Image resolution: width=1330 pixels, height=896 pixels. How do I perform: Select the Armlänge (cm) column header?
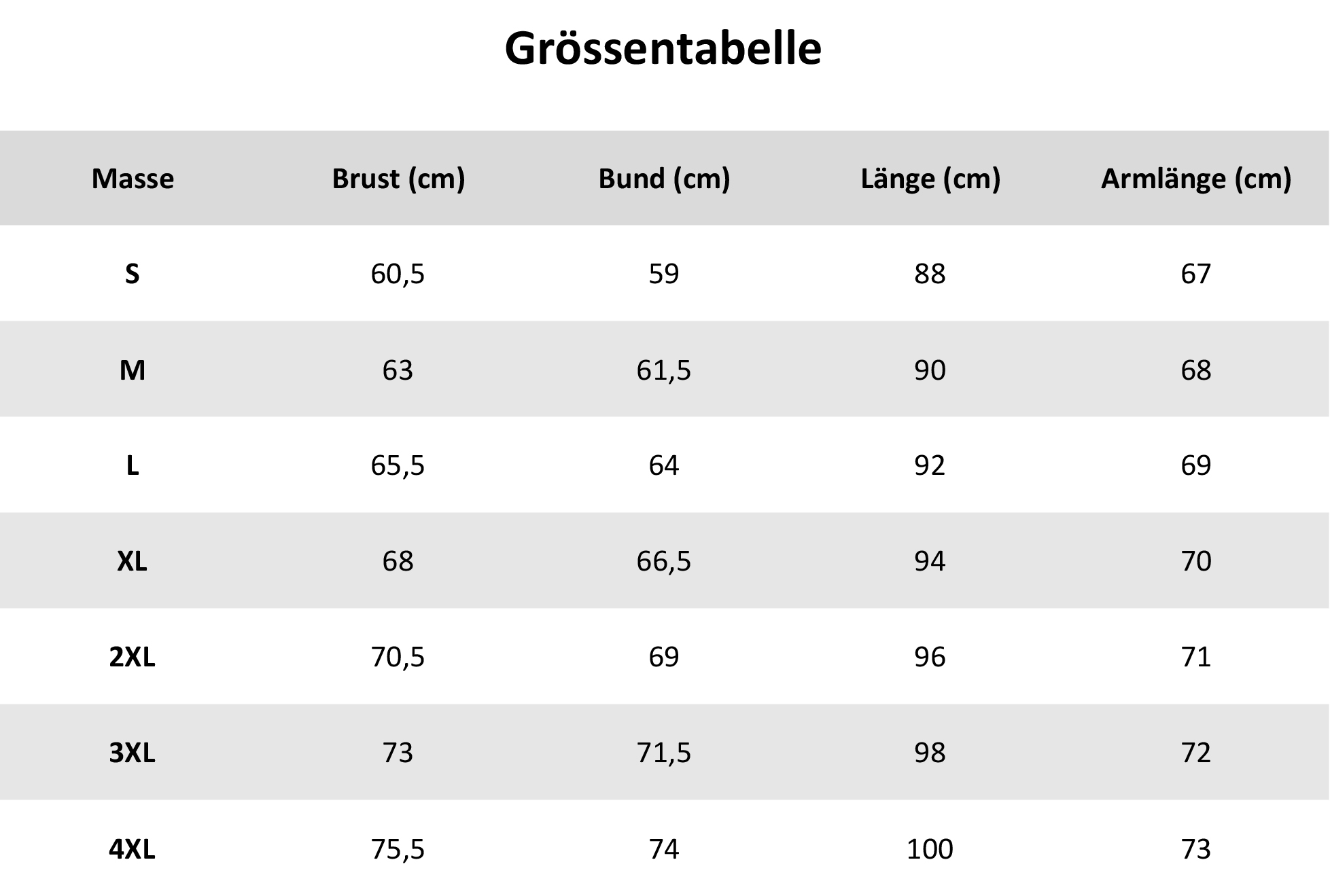coord(1195,179)
